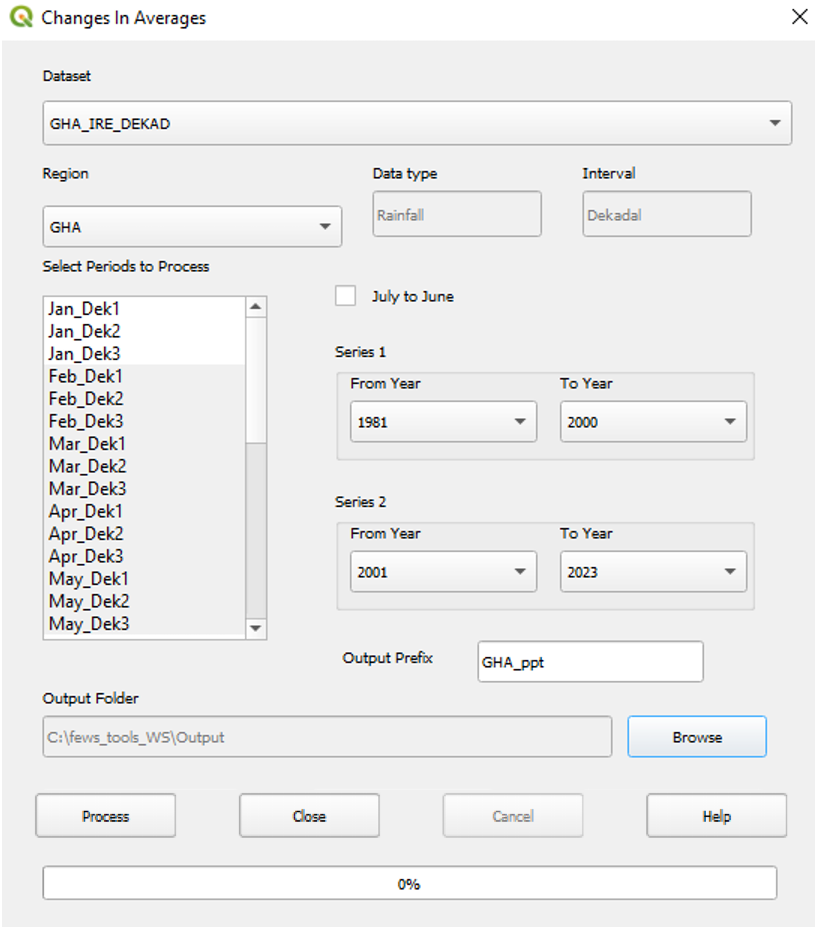Expand Series 2 From Year dropdown
Image resolution: width=816 pixels, height=928 pixels.
point(443,572)
